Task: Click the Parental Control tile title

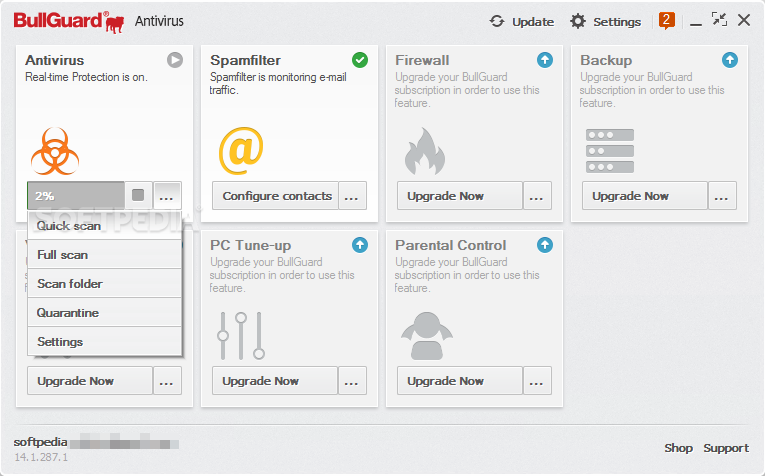Action: 451,245
